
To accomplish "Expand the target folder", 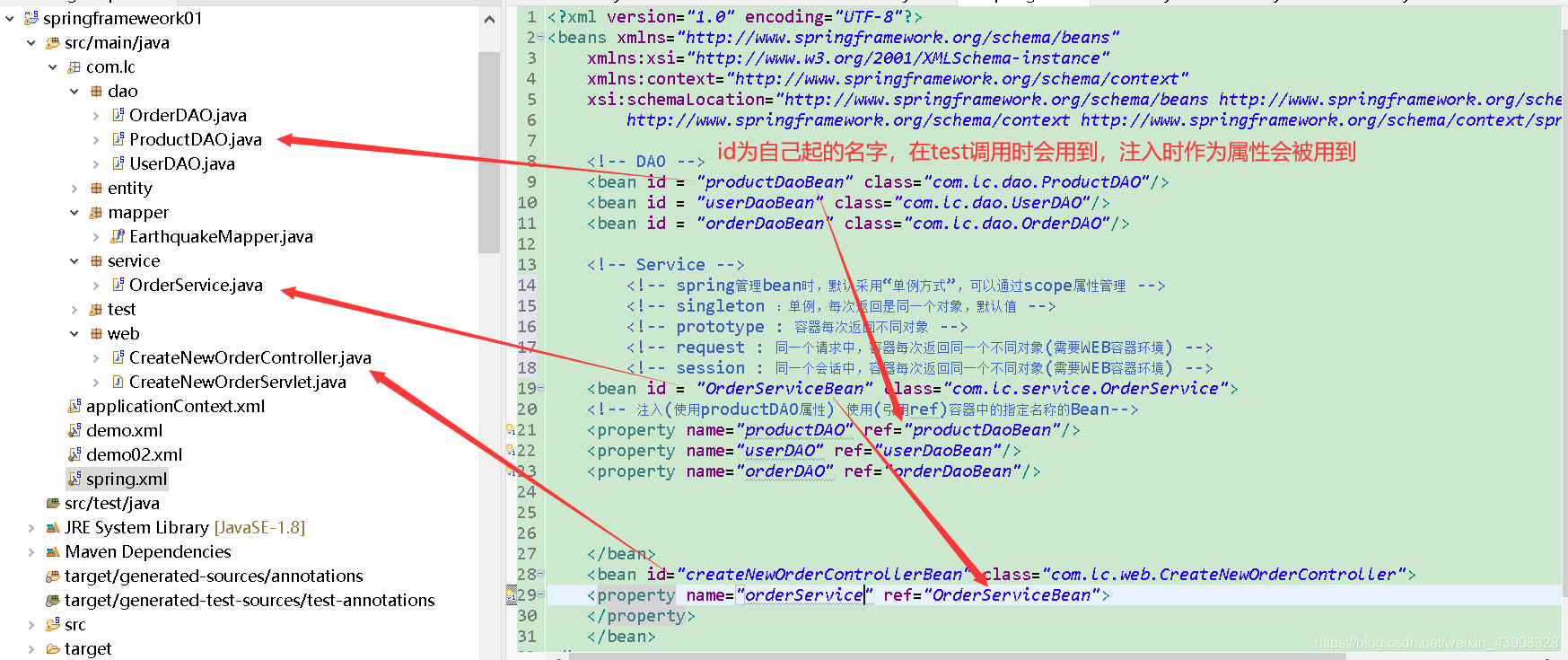I will 31,648.
